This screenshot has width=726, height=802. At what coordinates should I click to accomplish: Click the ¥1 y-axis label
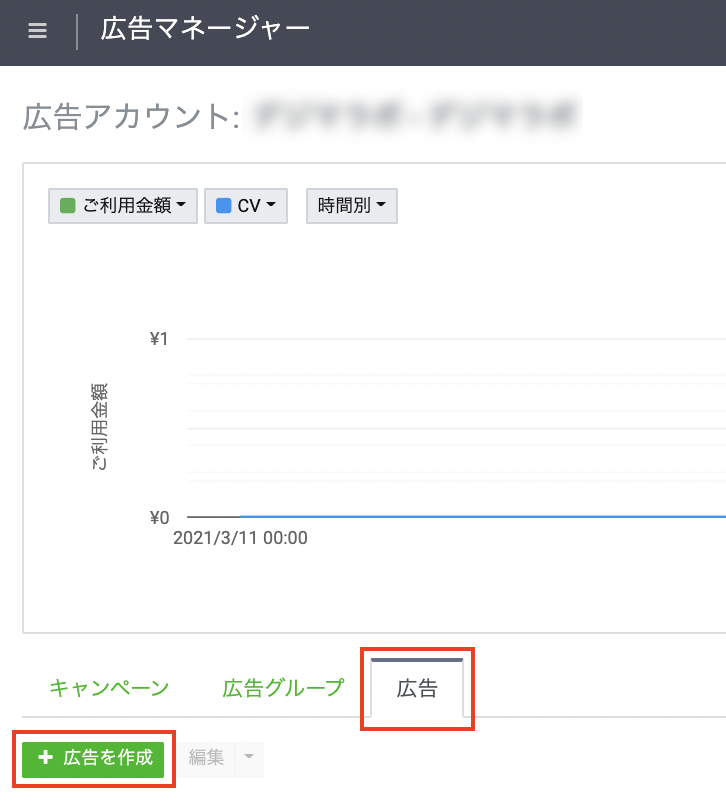pos(159,339)
